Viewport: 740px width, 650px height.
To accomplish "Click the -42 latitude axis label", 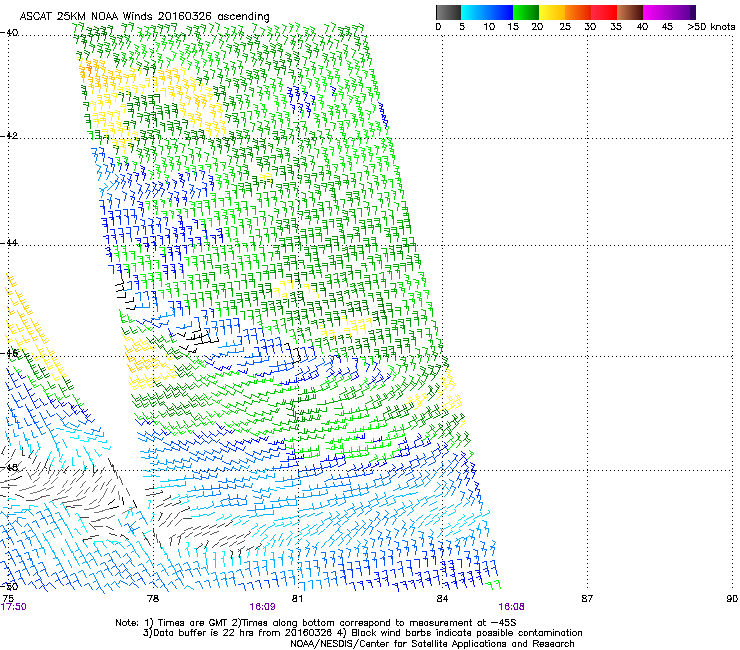I will (9, 136).
